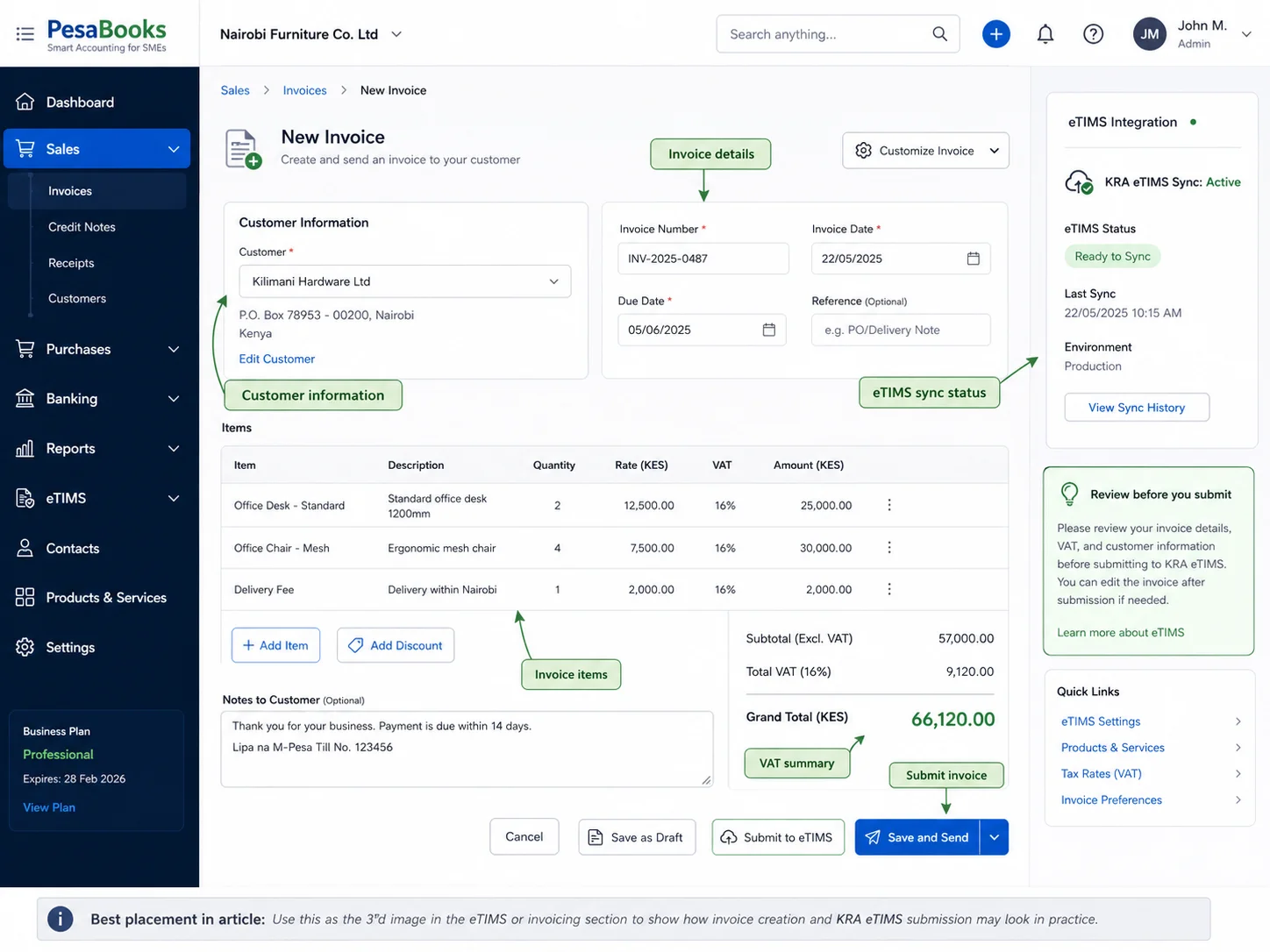Click the Grand Total value 66,120.00
1270x952 pixels.
point(952,720)
